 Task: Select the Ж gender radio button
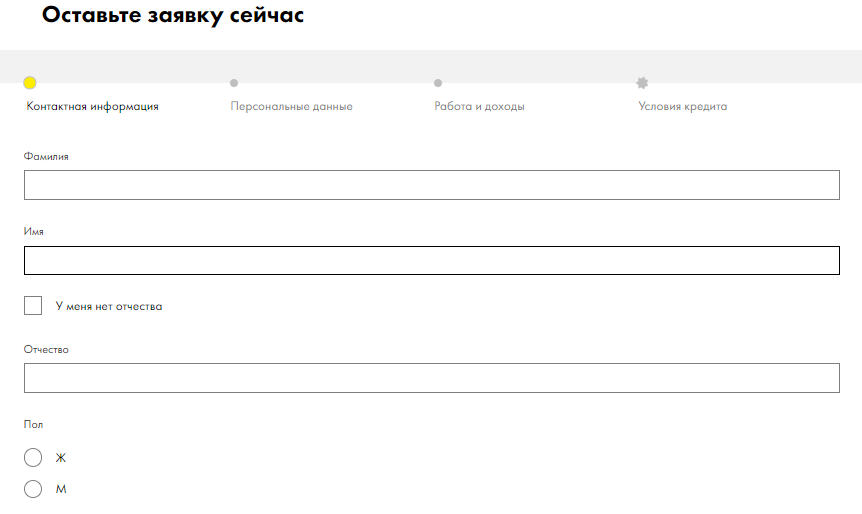pos(33,458)
